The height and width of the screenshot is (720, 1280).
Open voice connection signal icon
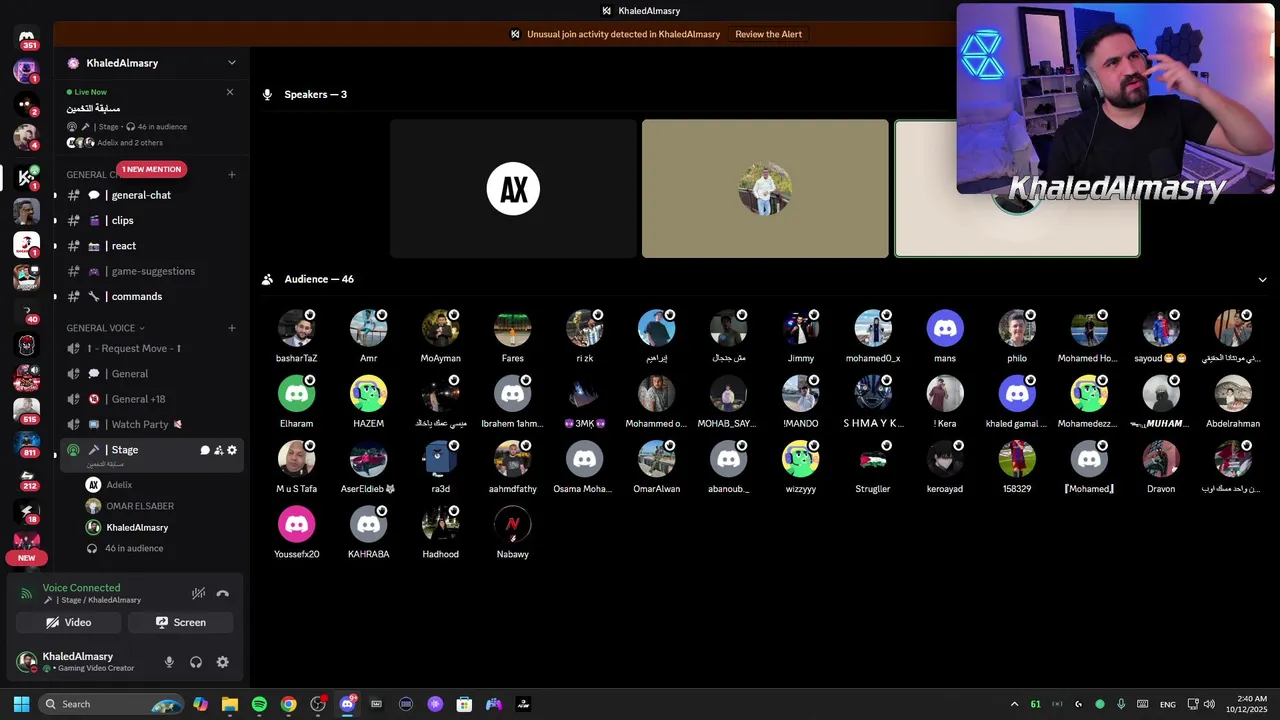click(26, 593)
